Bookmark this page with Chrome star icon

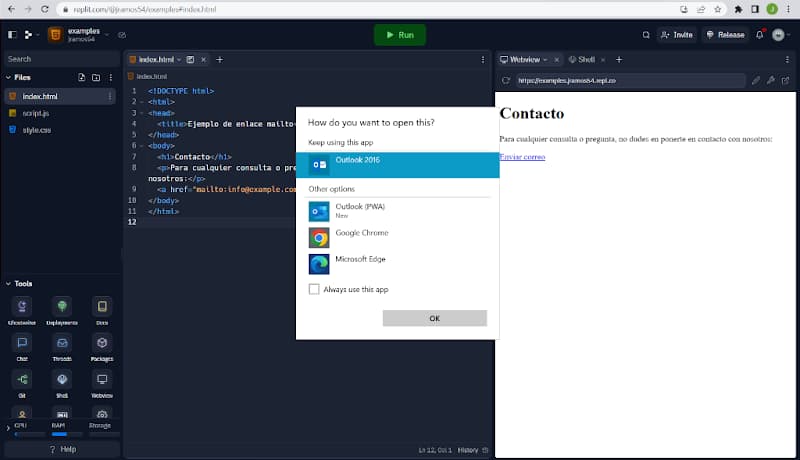[x=718, y=9]
